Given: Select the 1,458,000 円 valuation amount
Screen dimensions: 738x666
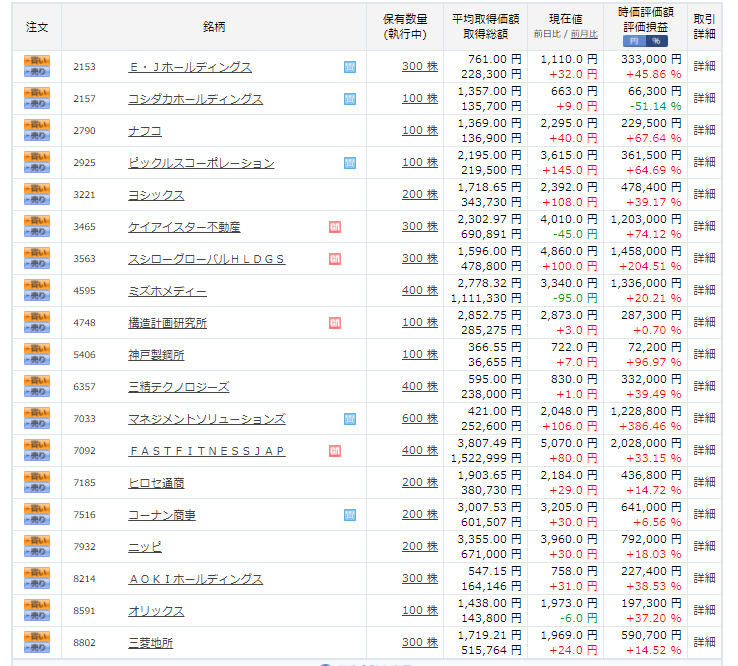Looking at the screenshot, I should 646,251.
